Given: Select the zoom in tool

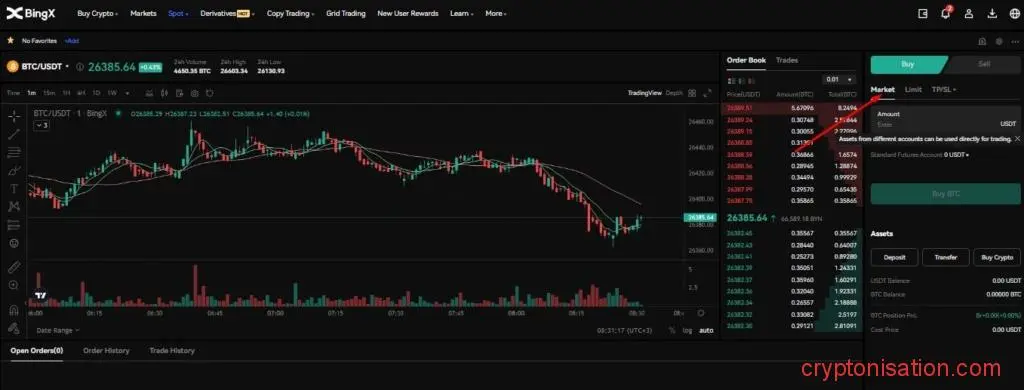Looking at the screenshot, I should point(14,285).
